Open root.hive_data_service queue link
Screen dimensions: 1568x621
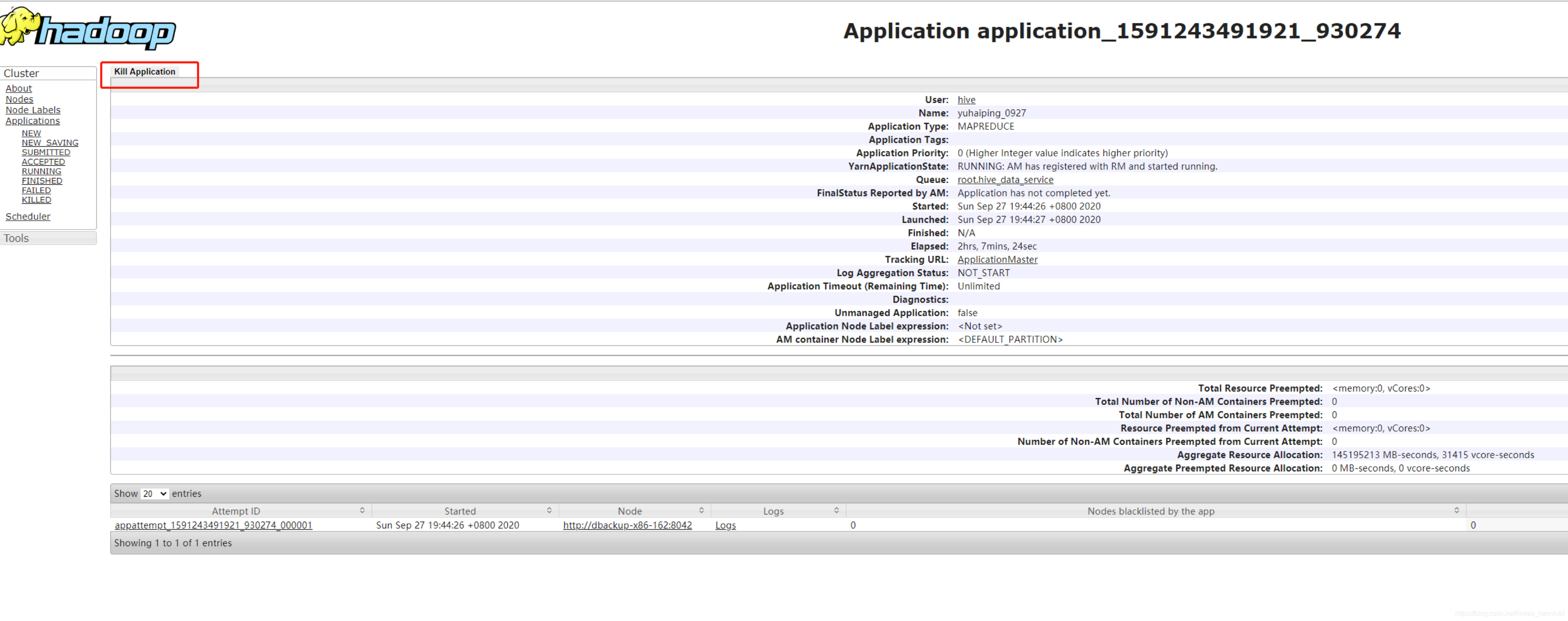coord(1005,180)
